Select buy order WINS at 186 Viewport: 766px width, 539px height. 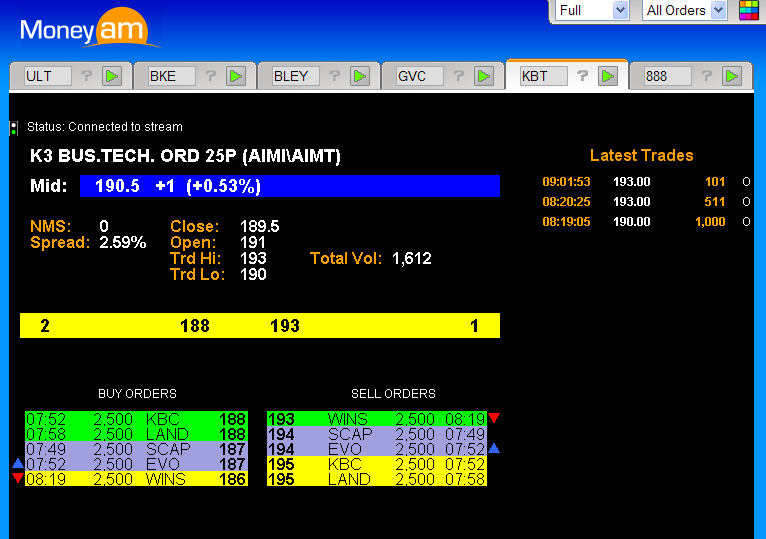coord(136,479)
